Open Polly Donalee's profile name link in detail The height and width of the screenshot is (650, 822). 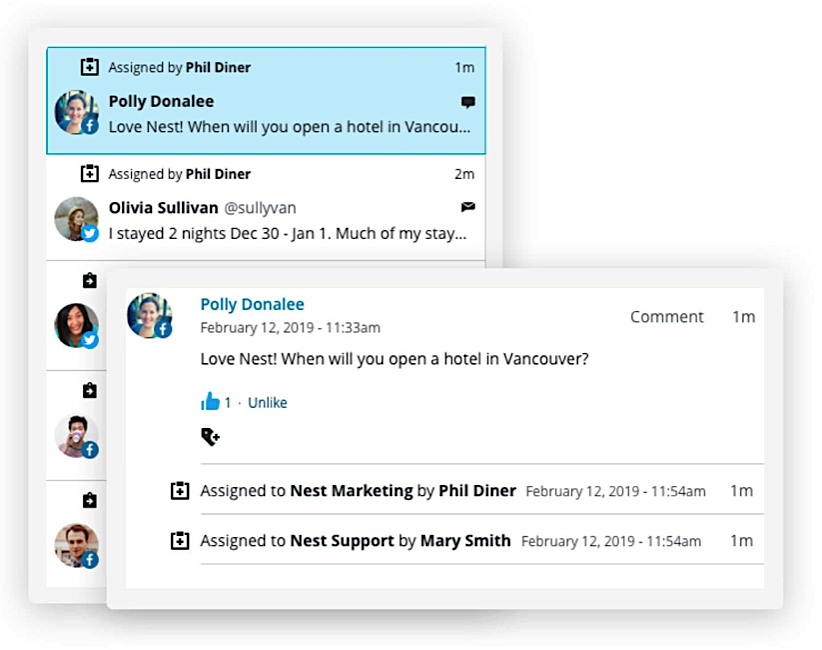coord(252,304)
